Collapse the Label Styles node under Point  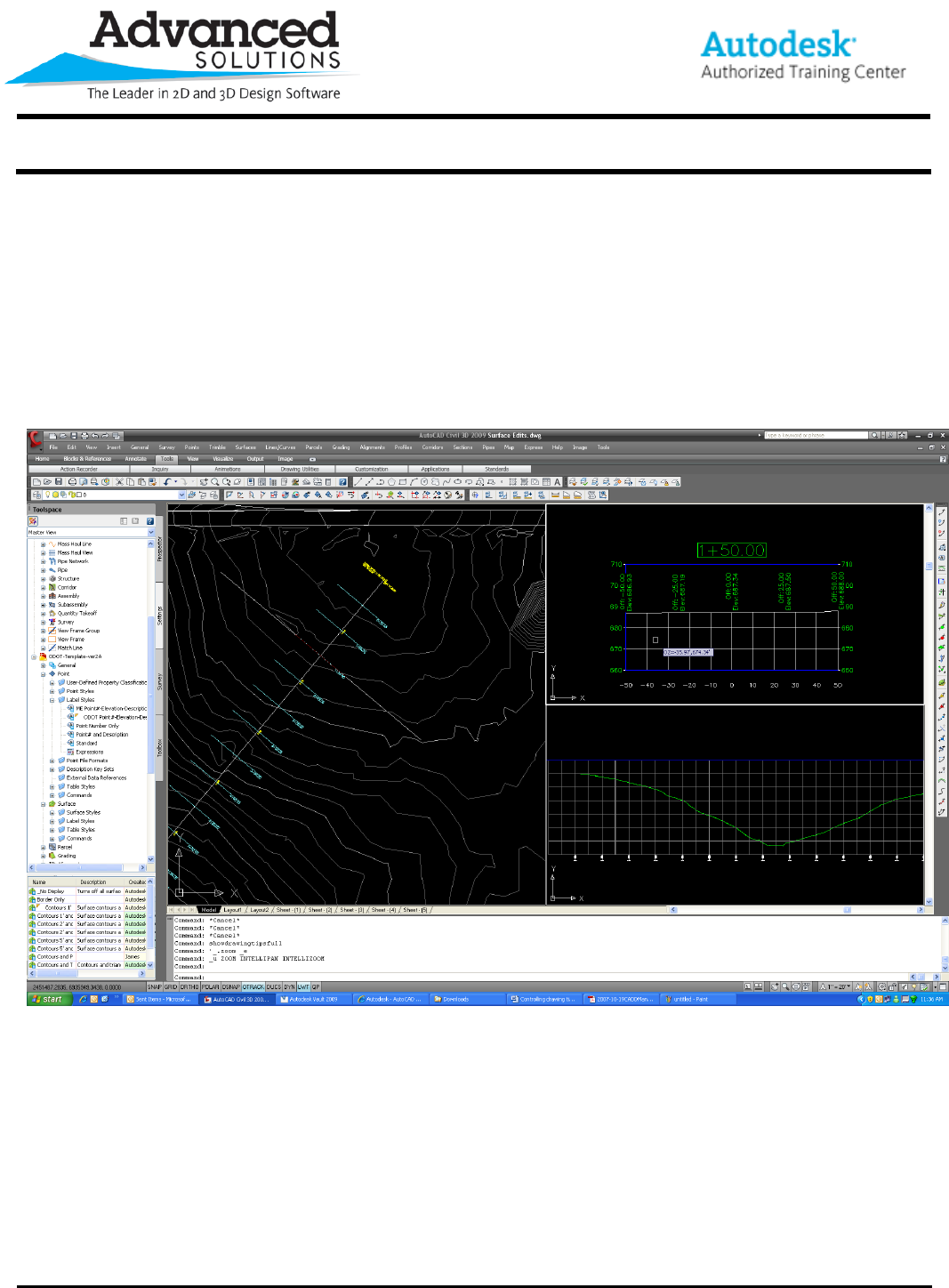[x=52, y=700]
